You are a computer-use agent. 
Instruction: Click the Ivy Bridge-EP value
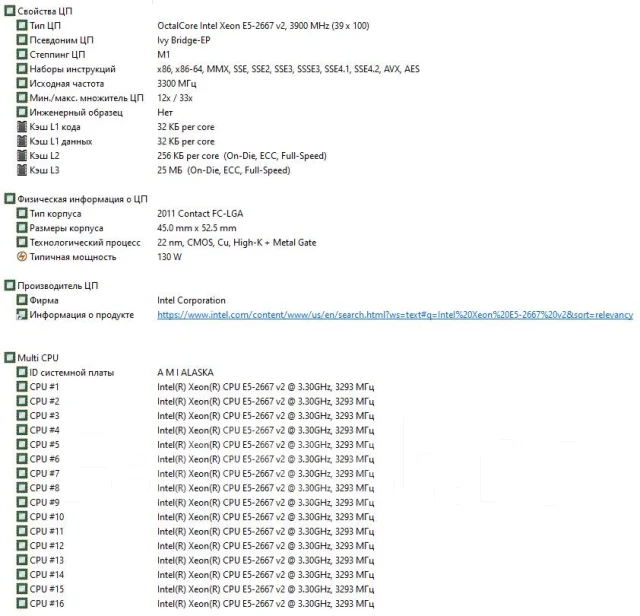point(184,40)
